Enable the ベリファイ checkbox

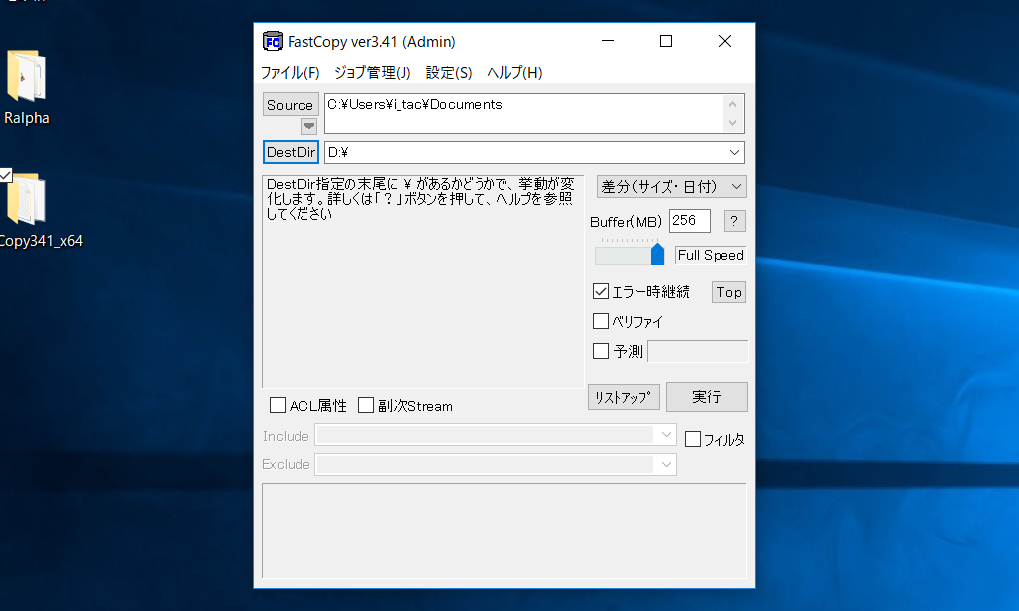[601, 321]
